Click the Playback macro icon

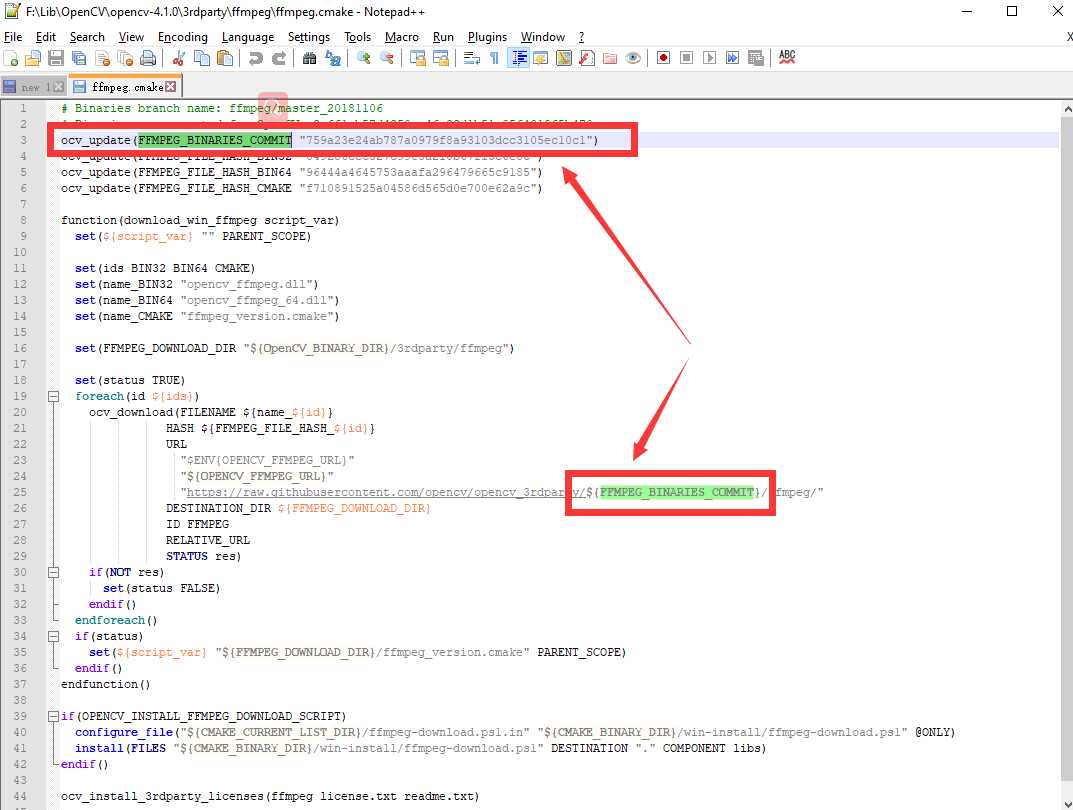pyautogui.click(x=710, y=58)
